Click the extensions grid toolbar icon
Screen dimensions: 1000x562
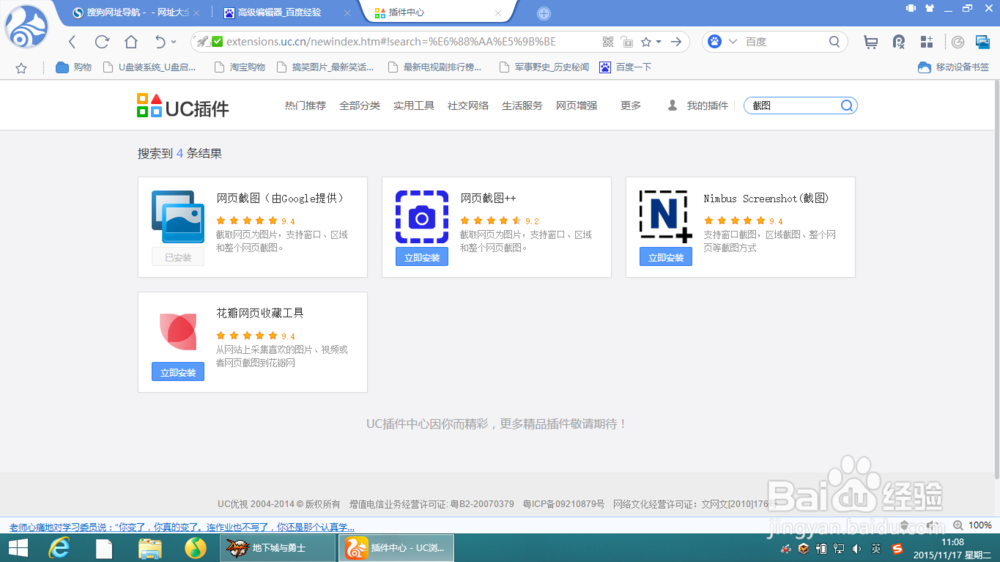[x=927, y=42]
